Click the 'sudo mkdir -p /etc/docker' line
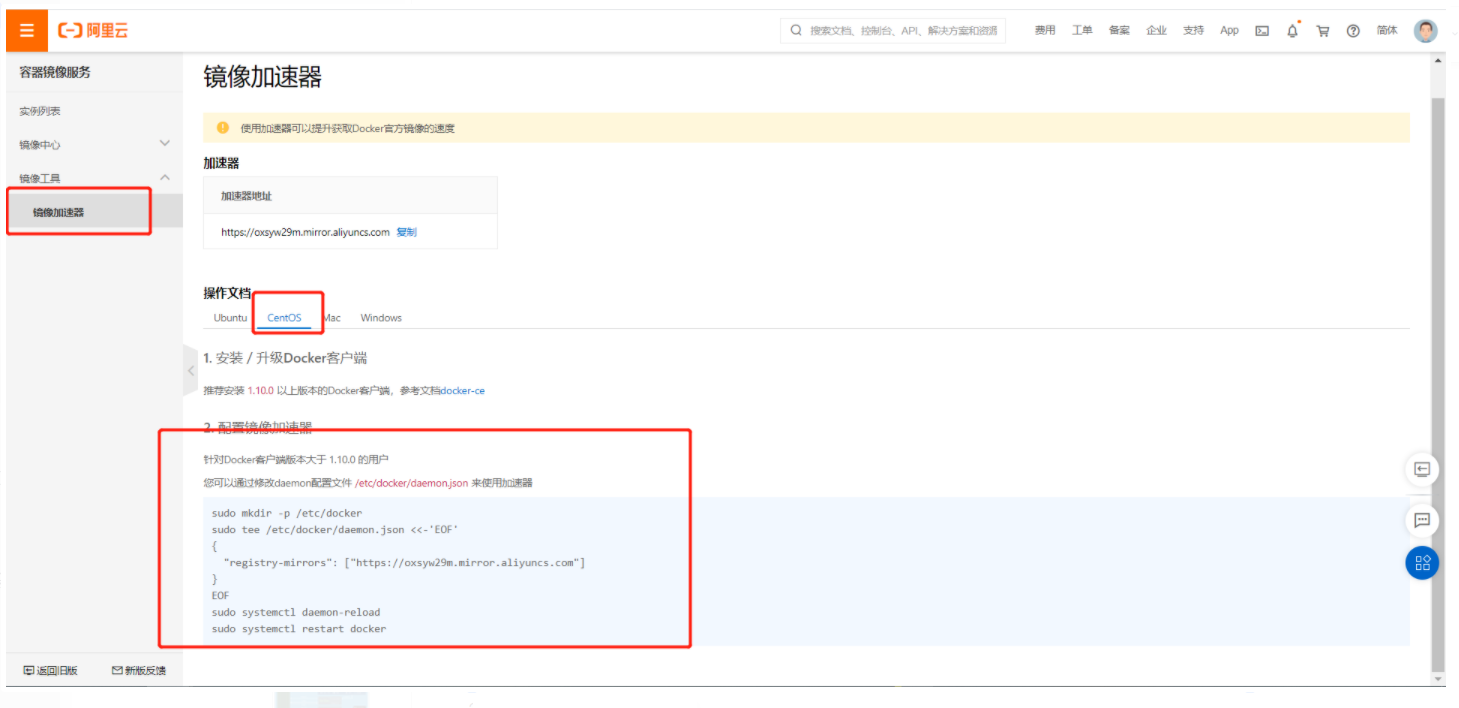Screen dimensions: 1459x708 point(287,513)
